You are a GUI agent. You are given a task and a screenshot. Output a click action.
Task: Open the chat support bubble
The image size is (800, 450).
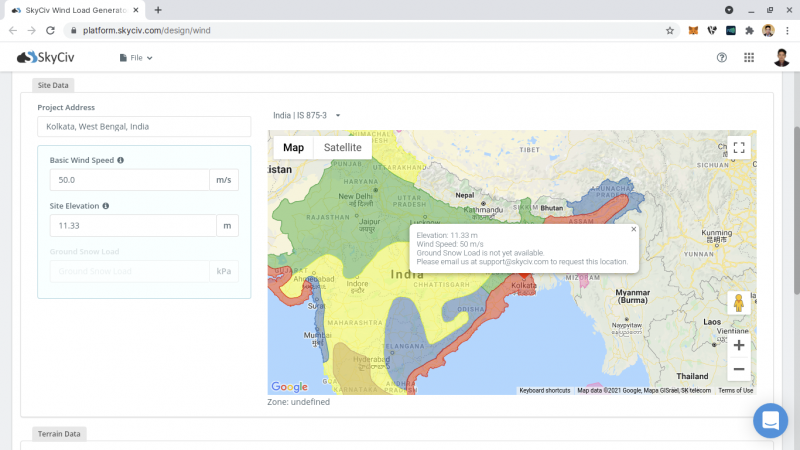[770, 421]
